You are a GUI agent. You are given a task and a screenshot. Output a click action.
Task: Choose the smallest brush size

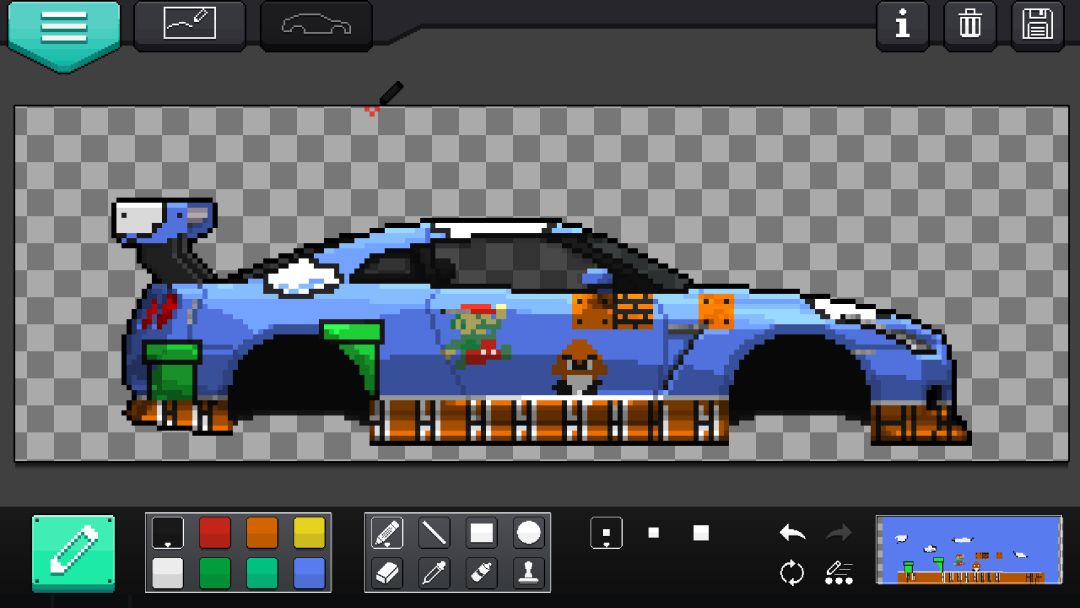click(x=606, y=532)
